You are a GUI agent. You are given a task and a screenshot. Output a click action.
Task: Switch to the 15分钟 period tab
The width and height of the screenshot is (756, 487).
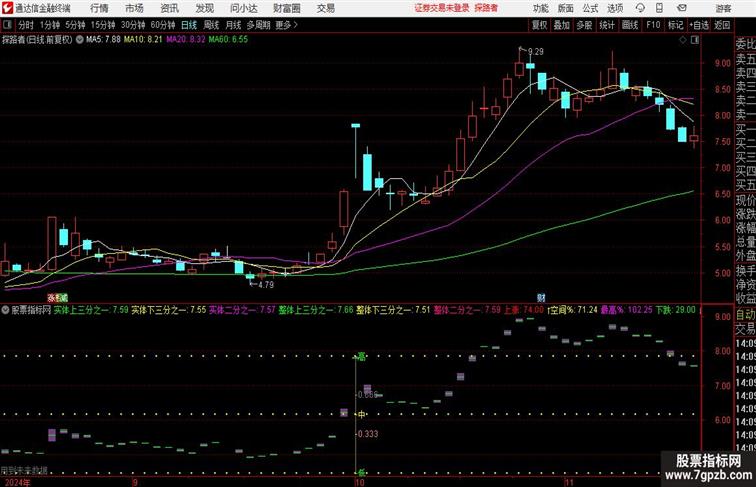click(x=103, y=25)
